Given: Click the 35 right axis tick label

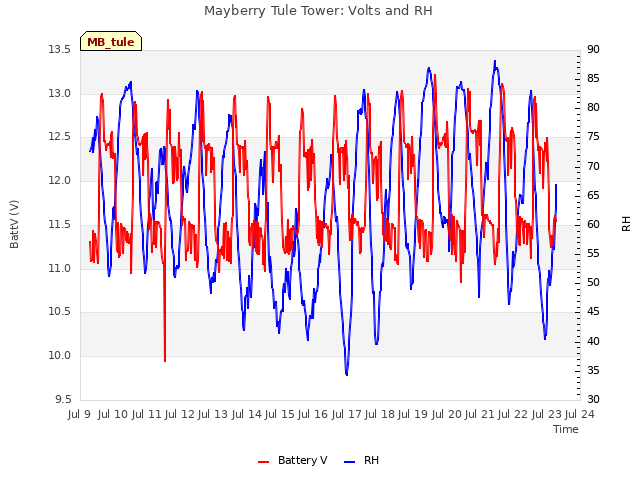Looking at the screenshot, I should coord(593,371).
